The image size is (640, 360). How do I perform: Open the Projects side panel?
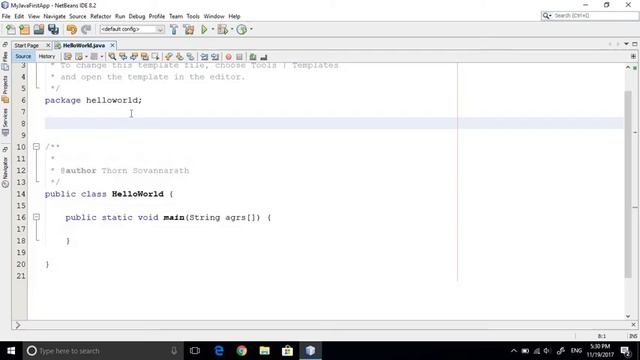5,89
